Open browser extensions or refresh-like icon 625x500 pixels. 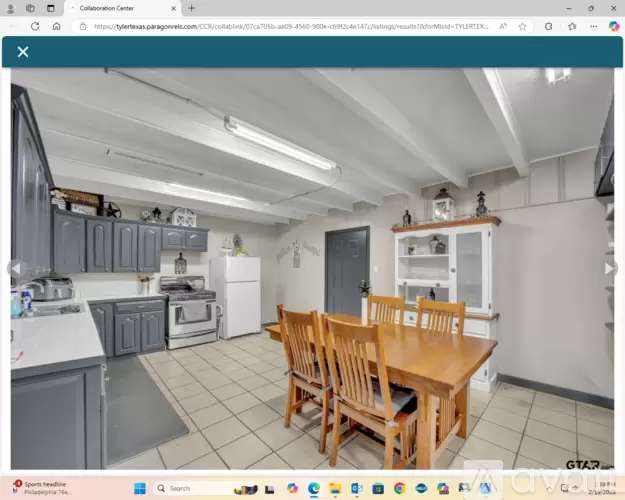click(x=548, y=26)
